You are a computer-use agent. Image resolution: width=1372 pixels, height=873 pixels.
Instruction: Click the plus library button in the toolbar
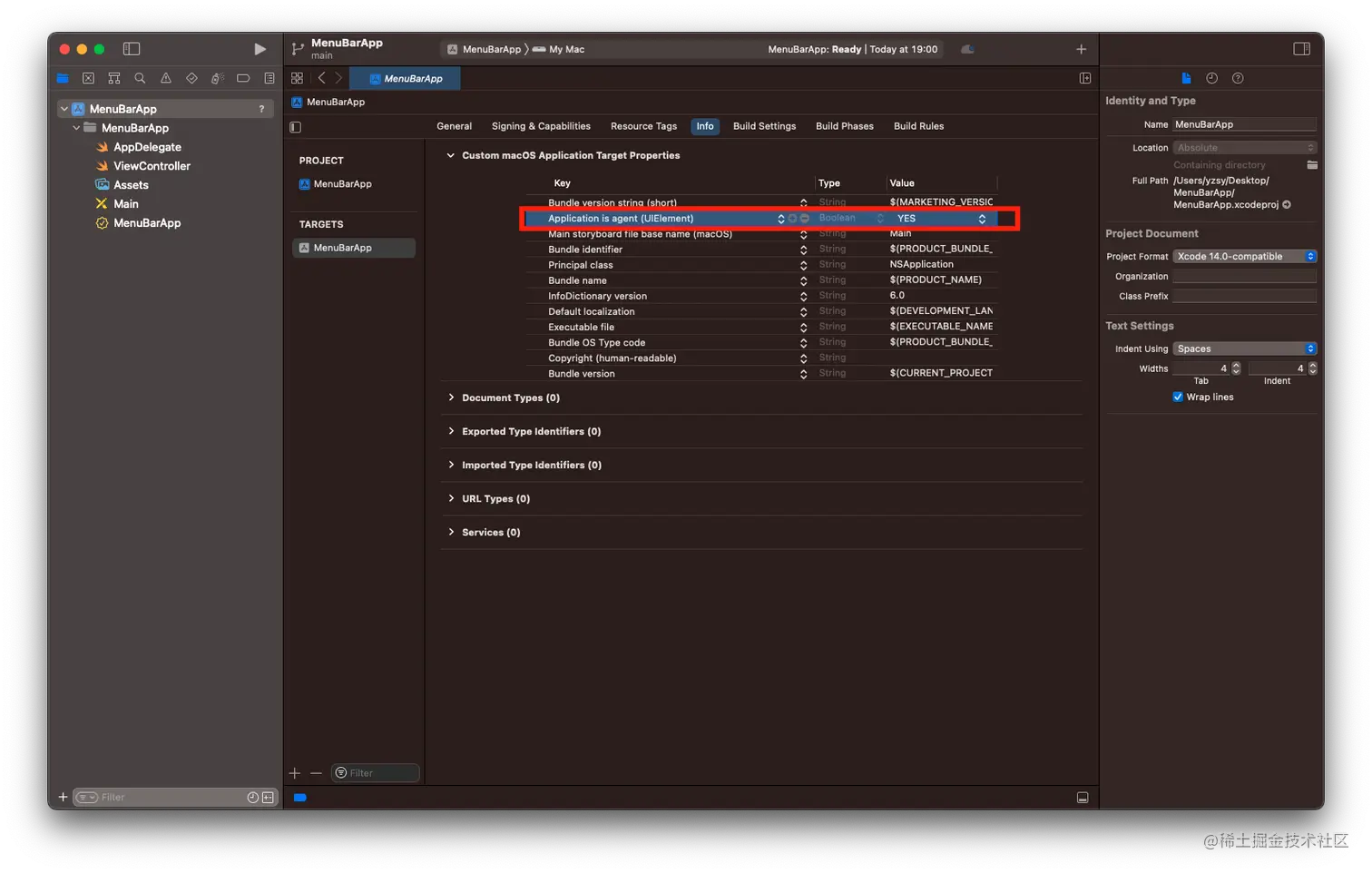click(x=1081, y=49)
